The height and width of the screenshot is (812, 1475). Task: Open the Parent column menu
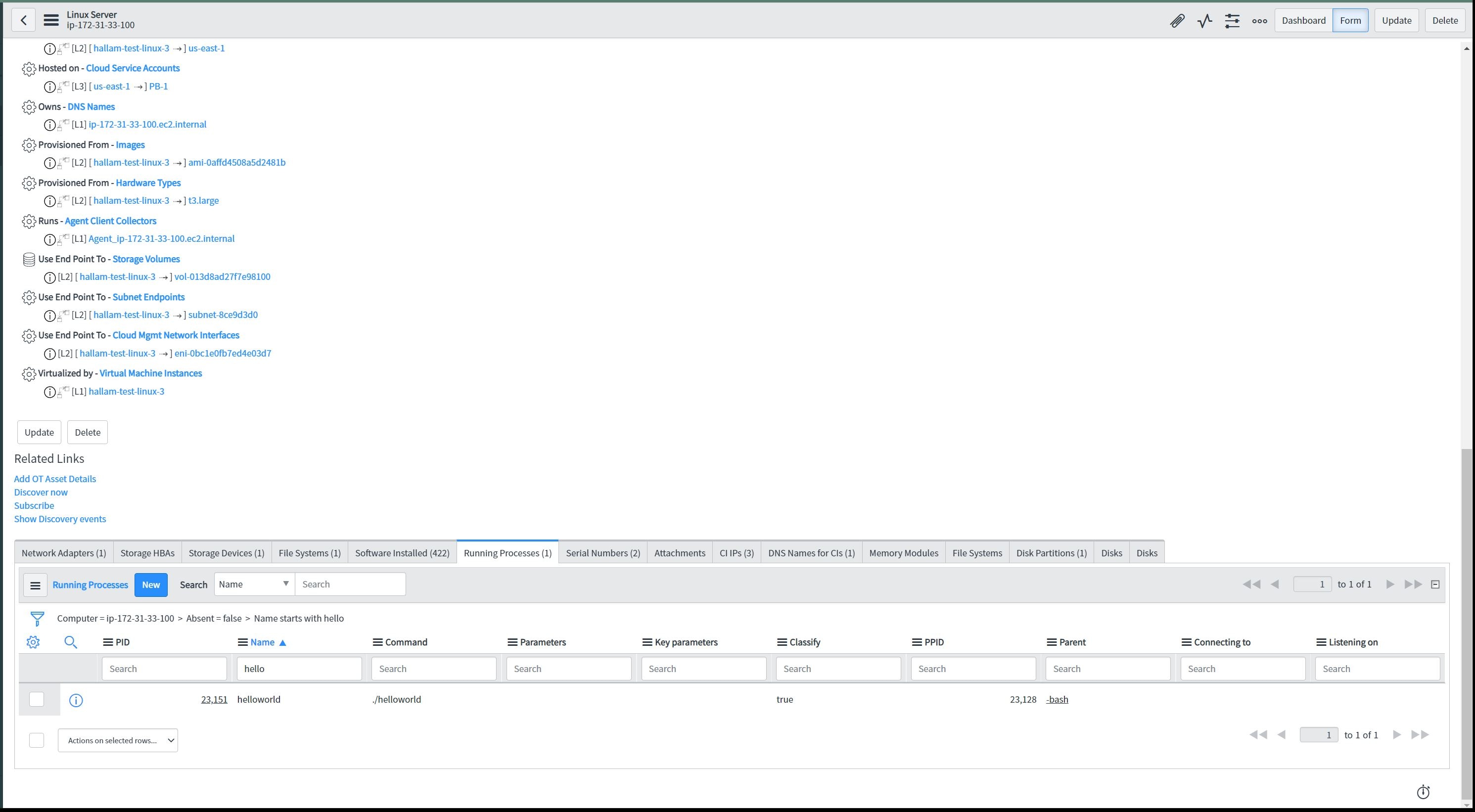(x=1051, y=642)
